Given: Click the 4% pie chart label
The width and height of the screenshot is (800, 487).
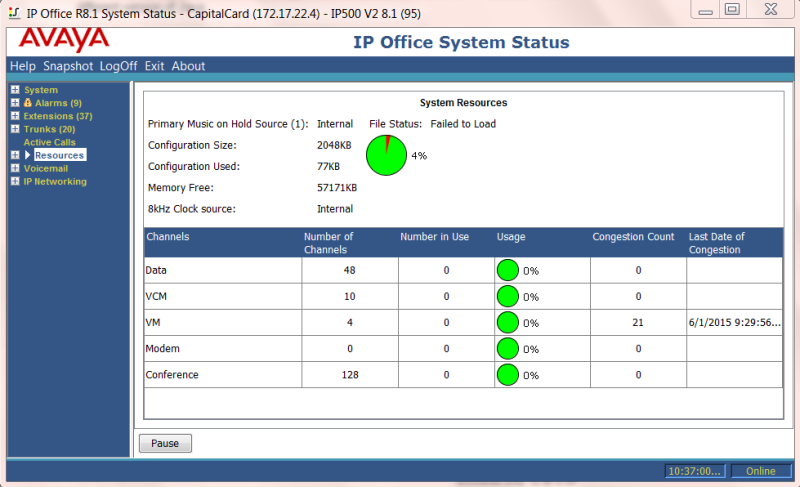Looking at the screenshot, I should [x=419, y=156].
